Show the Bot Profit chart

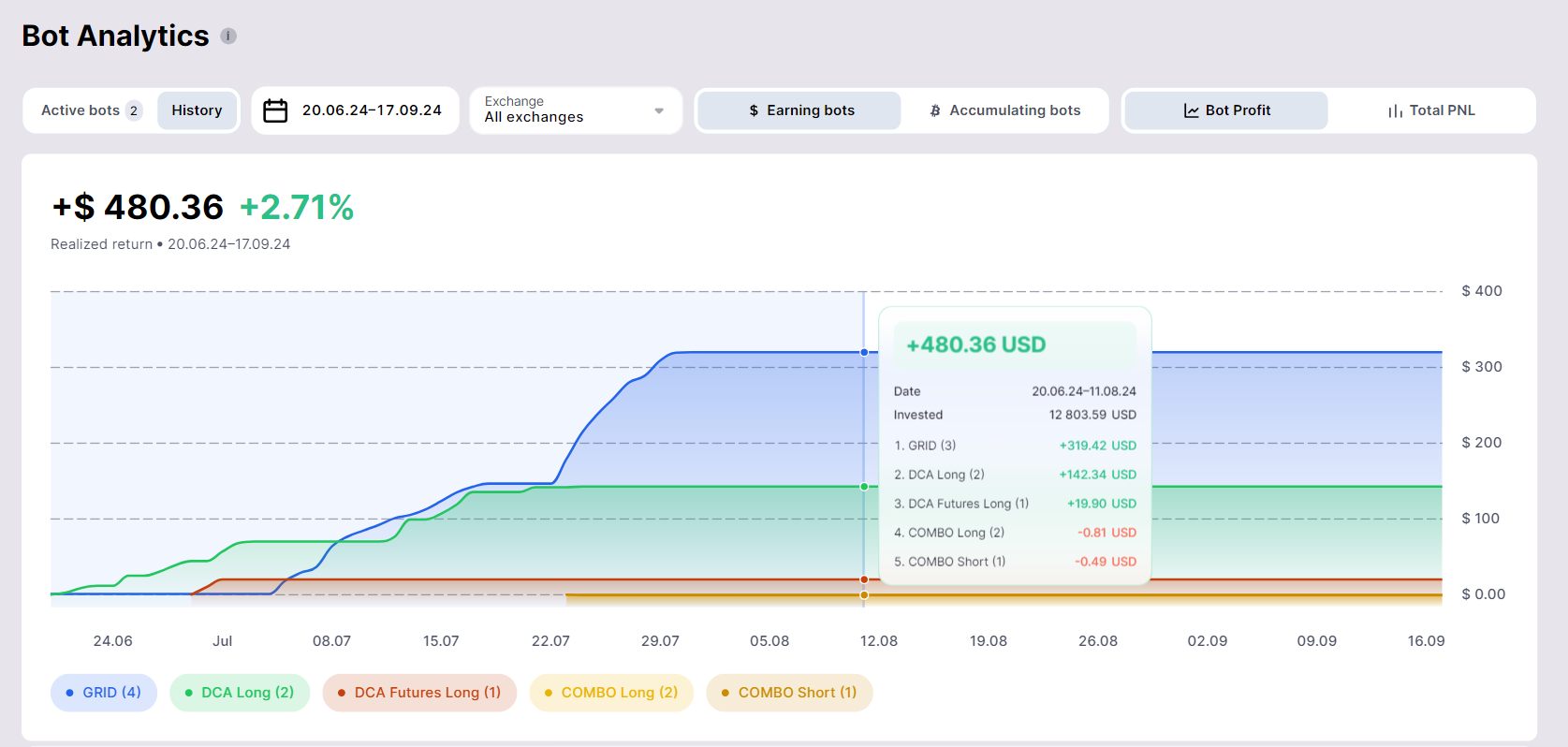1226,110
